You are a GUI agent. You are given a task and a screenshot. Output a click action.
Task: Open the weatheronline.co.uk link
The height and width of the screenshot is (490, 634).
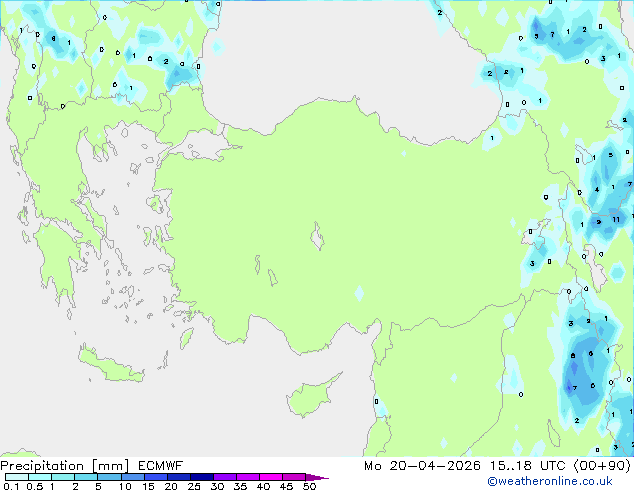(x=550, y=481)
